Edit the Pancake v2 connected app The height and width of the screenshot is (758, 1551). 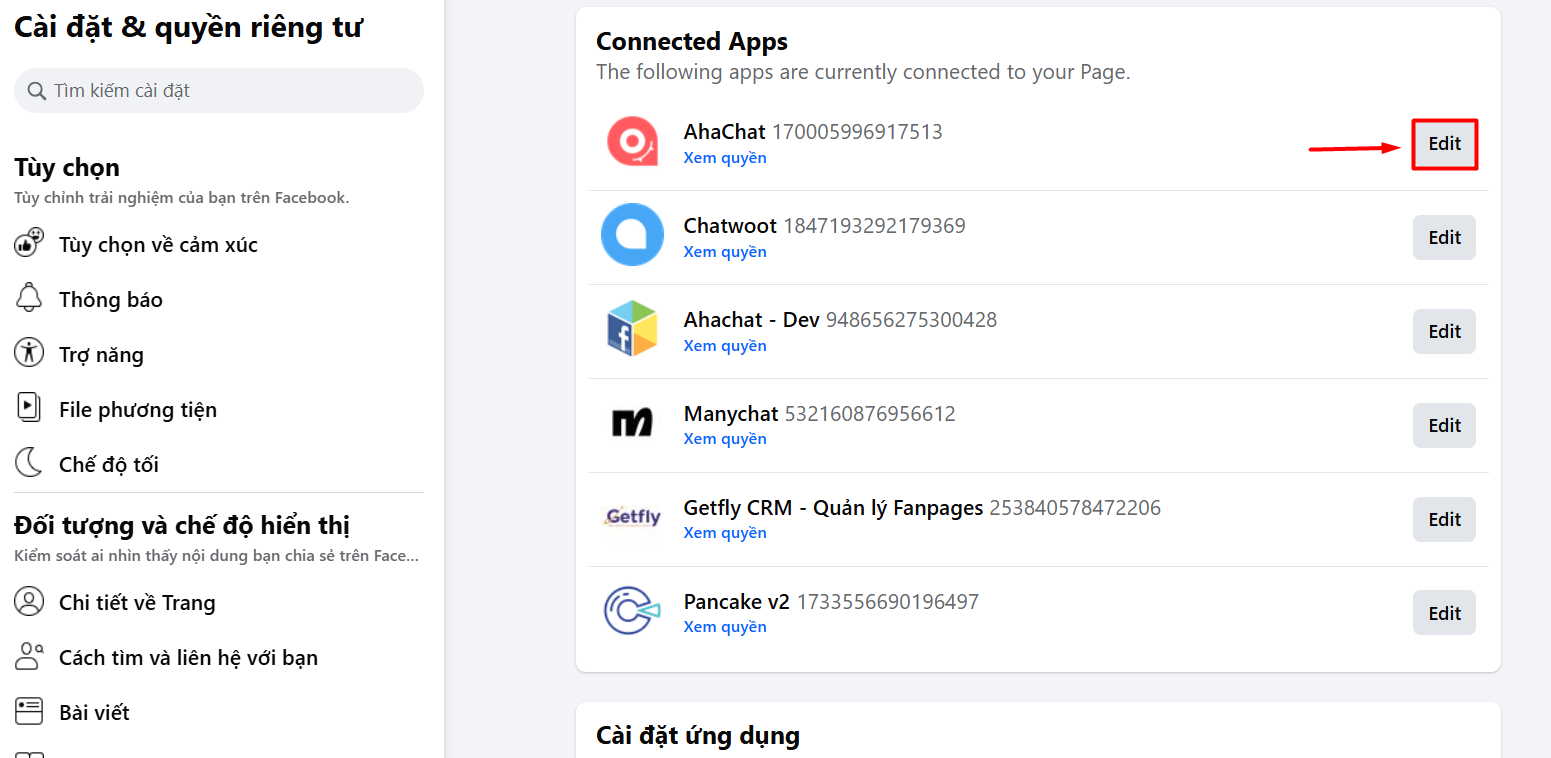pyautogui.click(x=1444, y=613)
